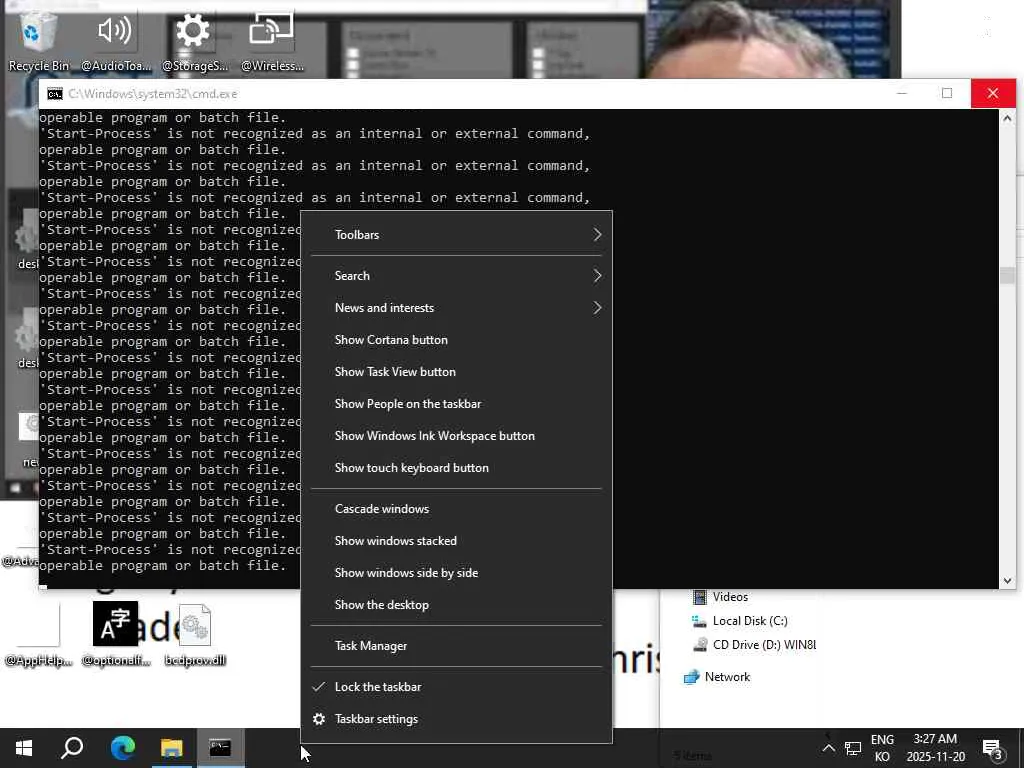Choose Cascade windows

pyautogui.click(x=456, y=509)
